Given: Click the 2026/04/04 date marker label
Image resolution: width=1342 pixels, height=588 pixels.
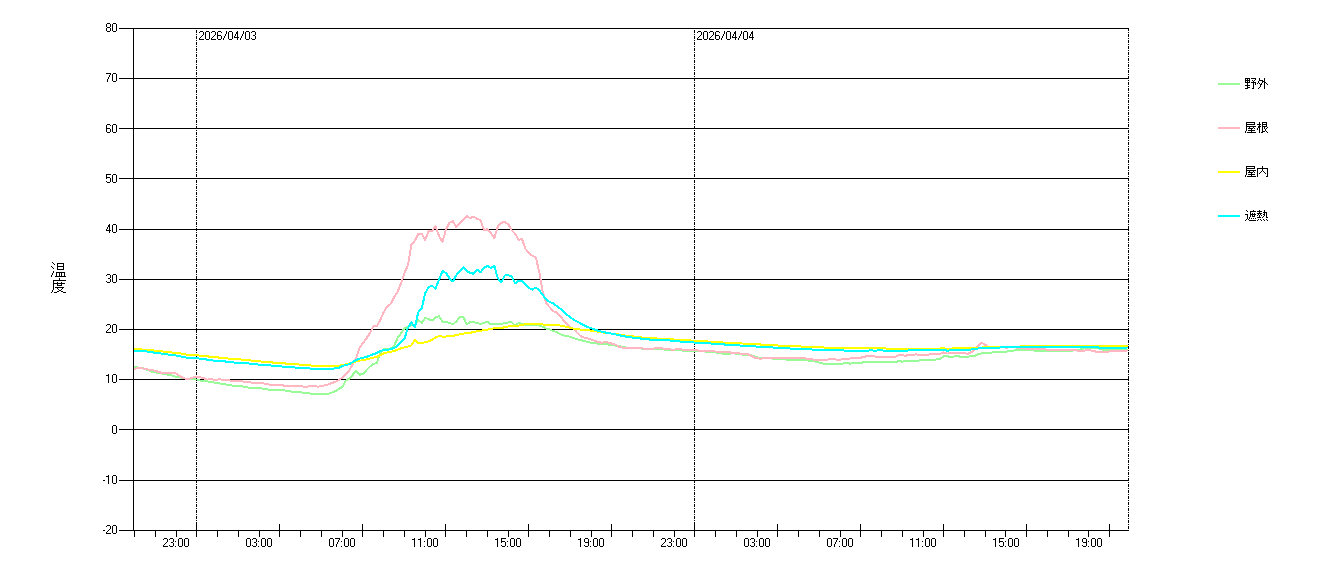Looking at the screenshot, I should 725,36.
